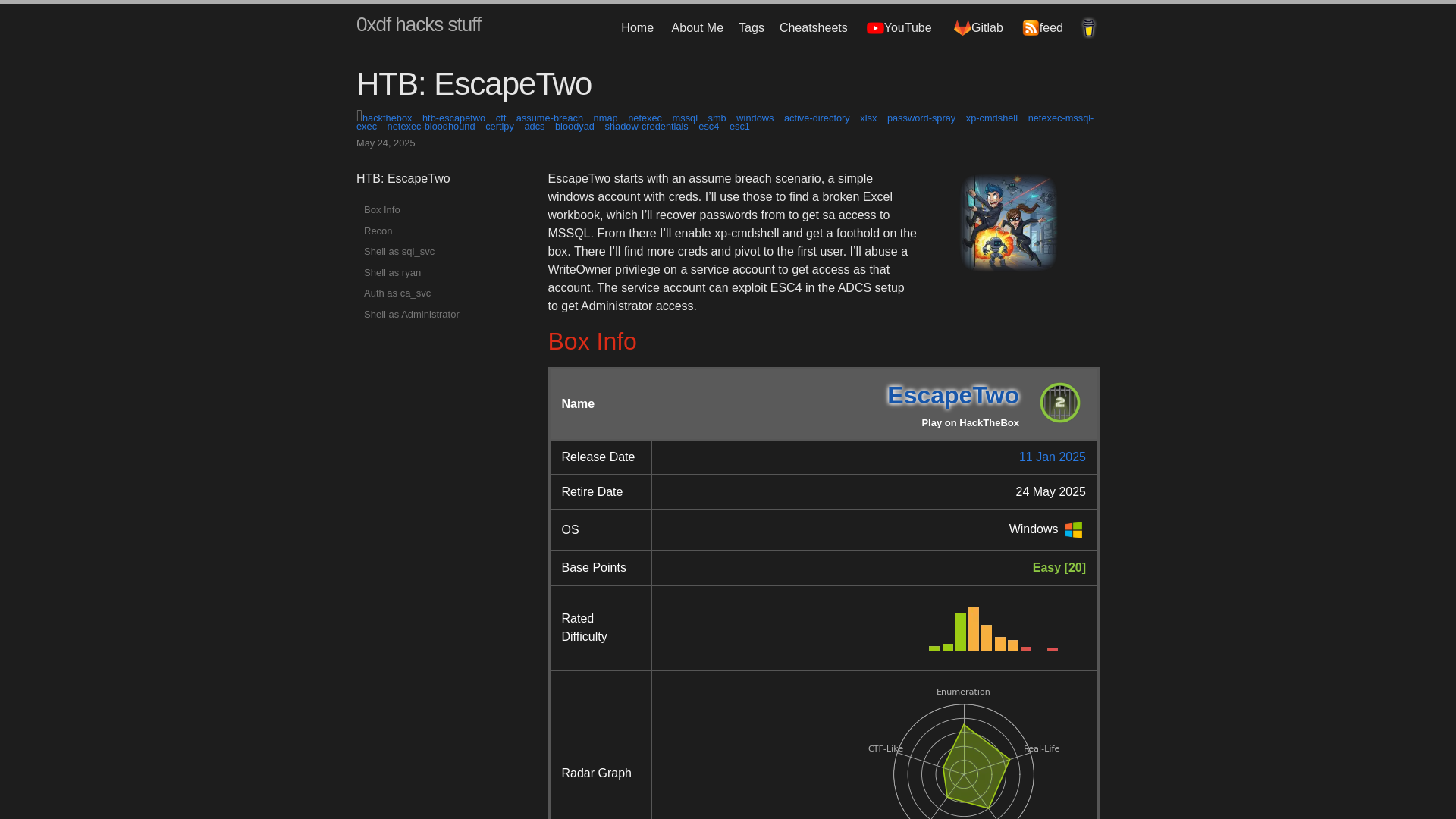The image size is (1456, 819).
Task: Click the Box Info red heading
Action: [x=591, y=342]
